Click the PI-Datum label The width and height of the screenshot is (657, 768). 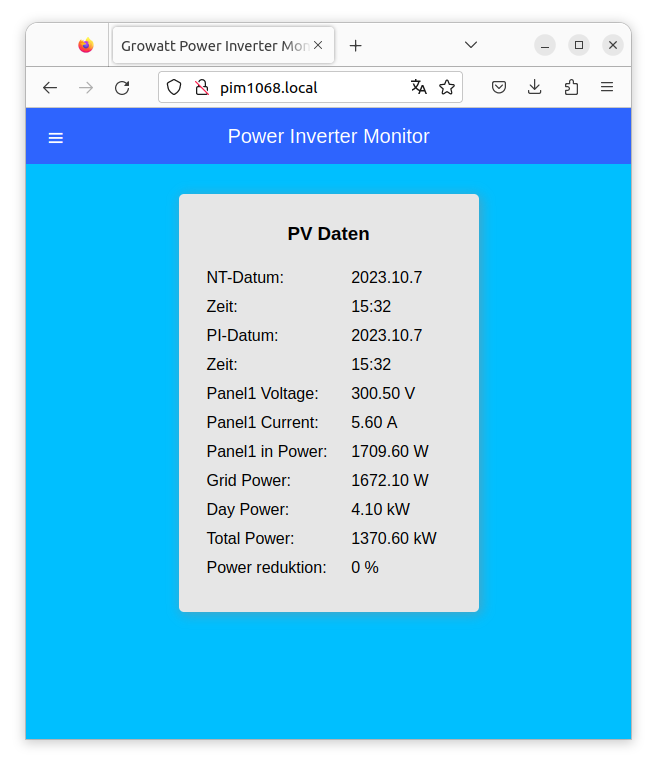(x=242, y=336)
